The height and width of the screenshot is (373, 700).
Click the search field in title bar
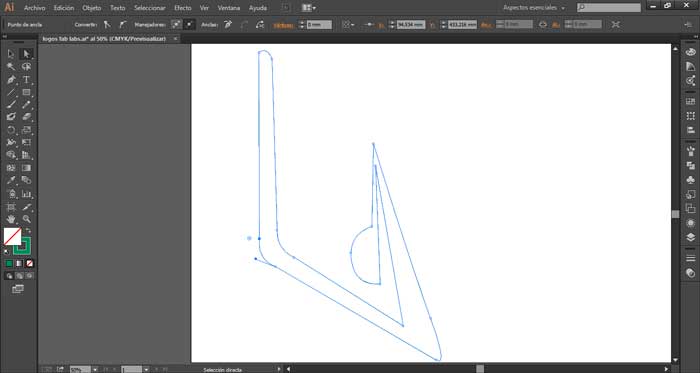pos(609,8)
